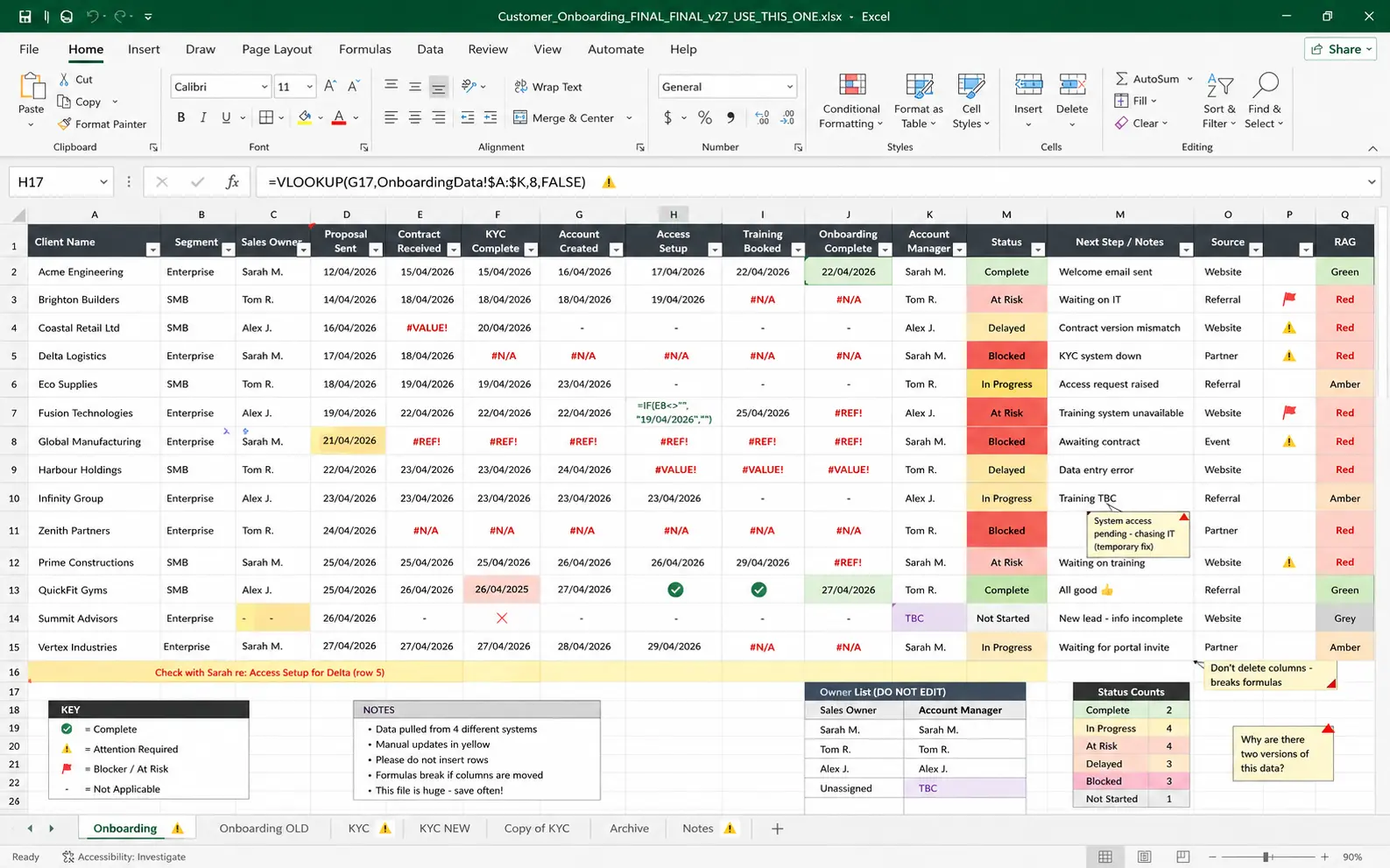Click the Share button
This screenshot has width=1390, height=868.
[1340, 49]
